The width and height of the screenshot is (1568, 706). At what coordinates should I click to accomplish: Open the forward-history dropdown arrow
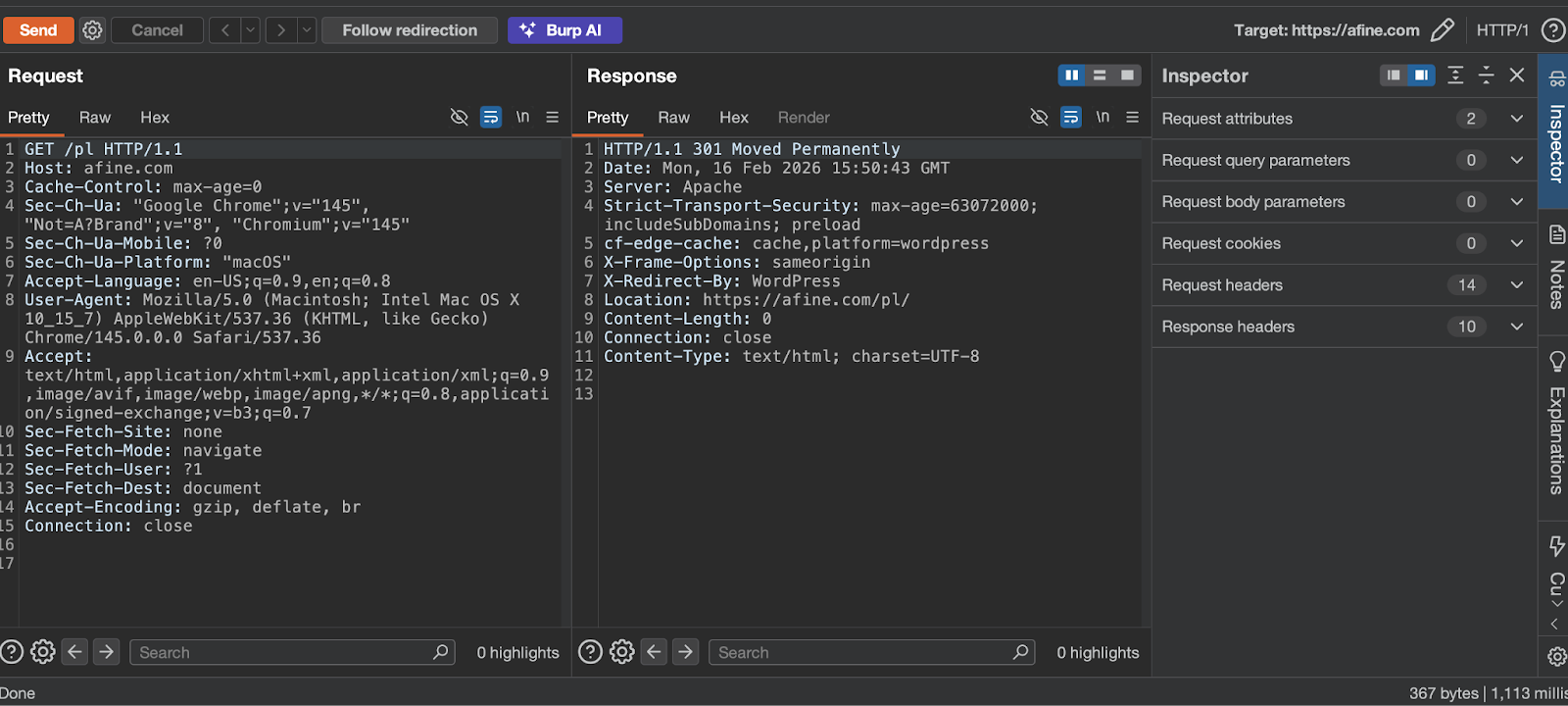[x=307, y=30]
